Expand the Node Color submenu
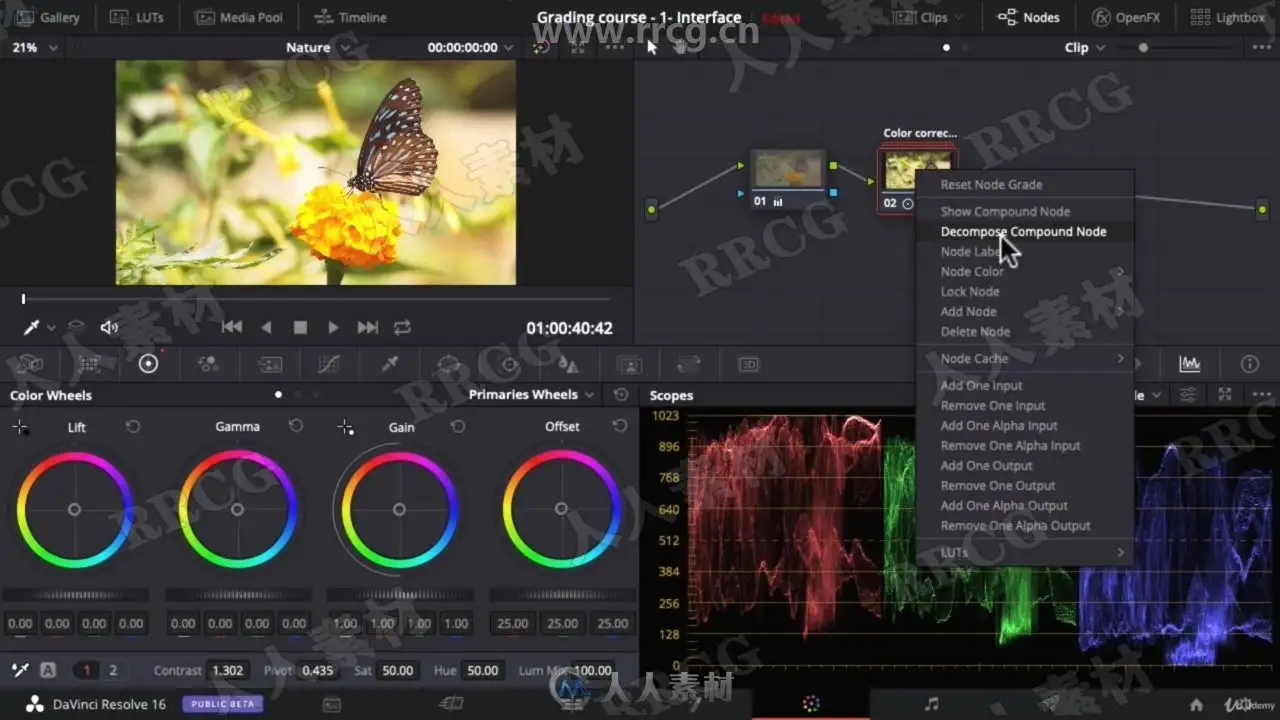Viewport: 1280px width, 720px height. 1026,271
